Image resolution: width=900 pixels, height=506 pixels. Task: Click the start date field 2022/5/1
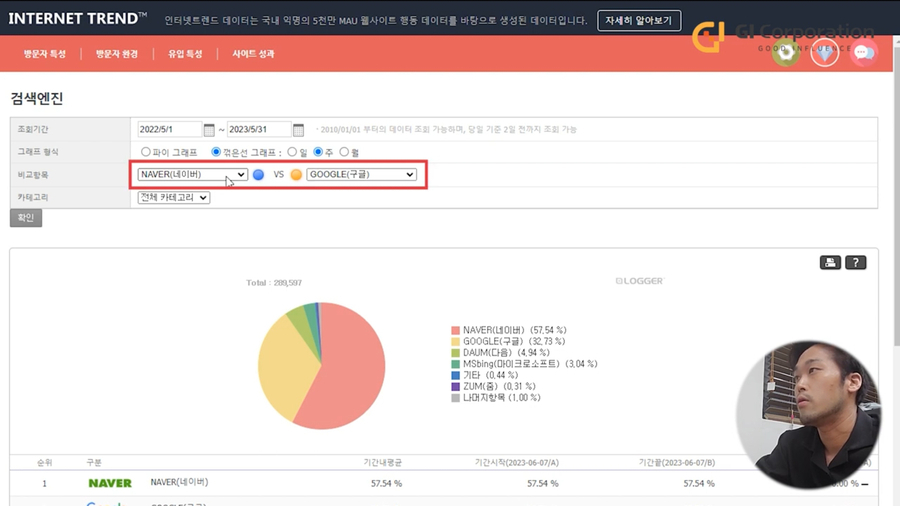tap(169, 130)
